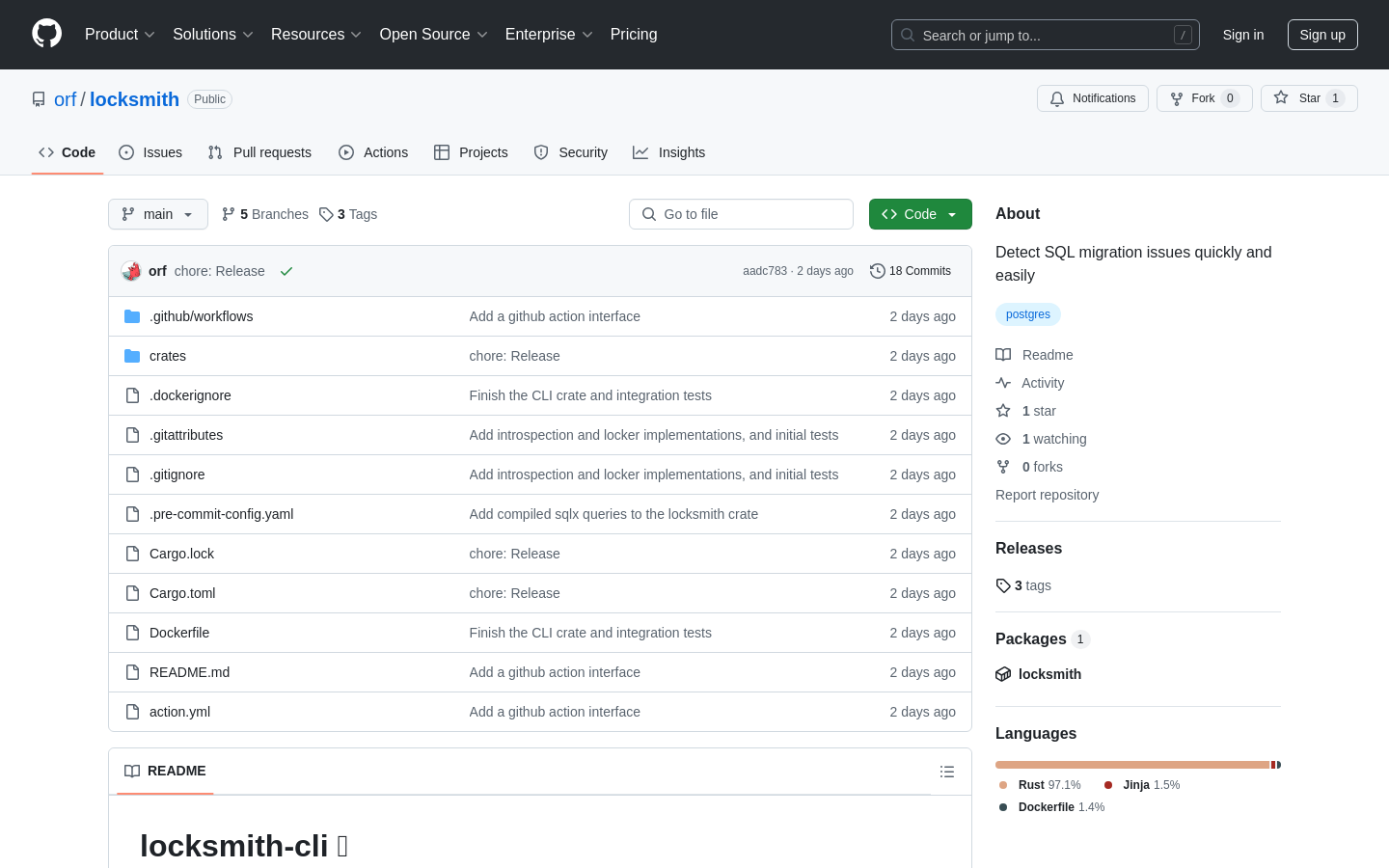Expand the Solutions menu

pos(213,34)
